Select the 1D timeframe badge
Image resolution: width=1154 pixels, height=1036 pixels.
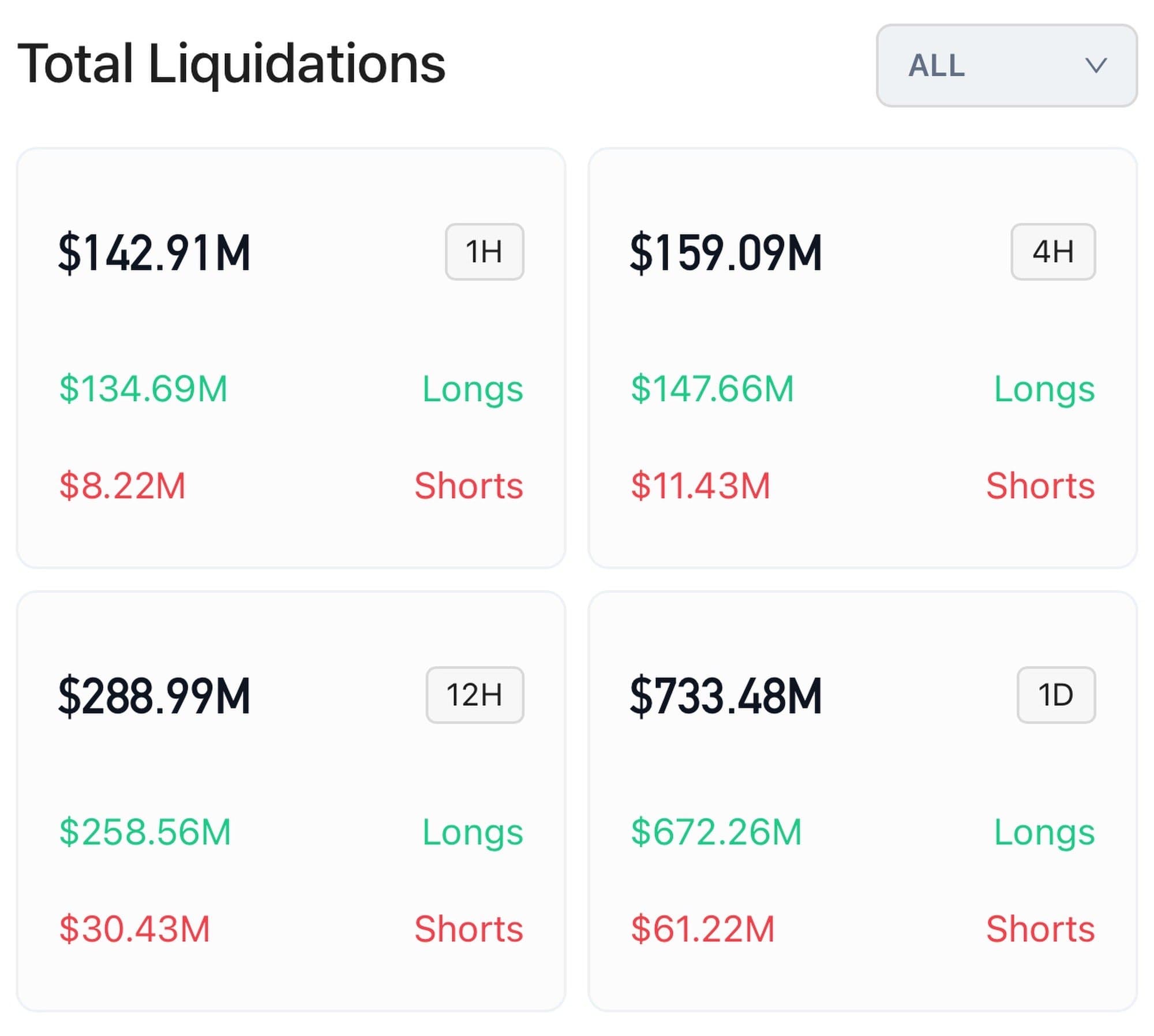pyautogui.click(x=1055, y=695)
